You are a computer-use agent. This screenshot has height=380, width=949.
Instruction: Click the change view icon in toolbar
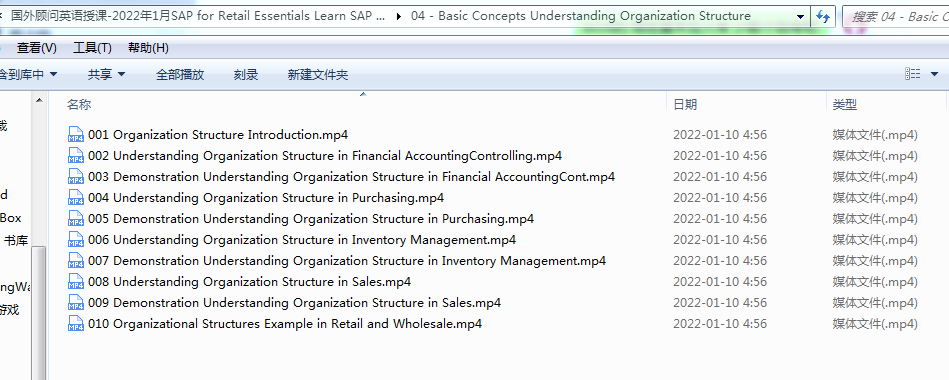pos(913,74)
